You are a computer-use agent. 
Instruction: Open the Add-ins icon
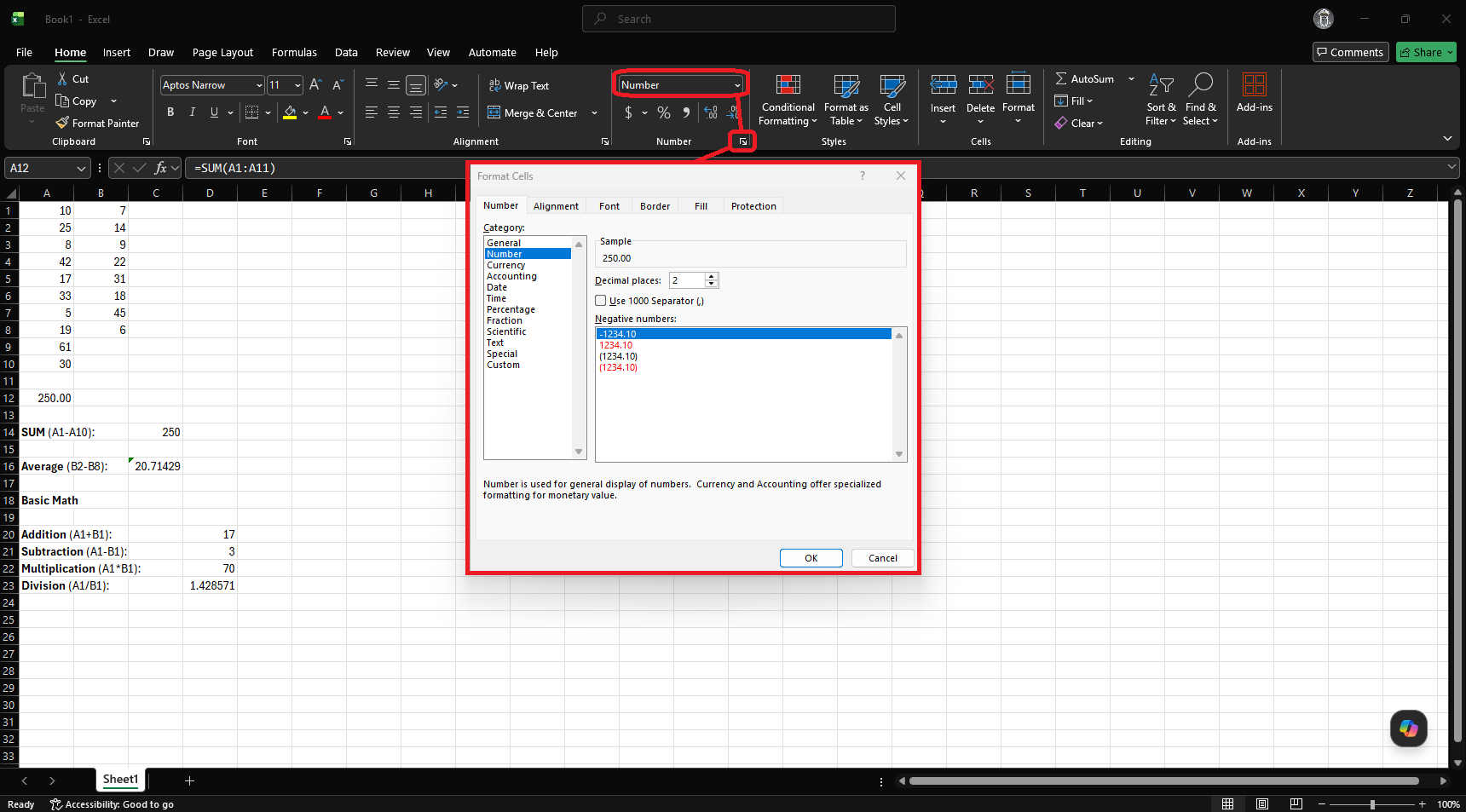(1254, 84)
